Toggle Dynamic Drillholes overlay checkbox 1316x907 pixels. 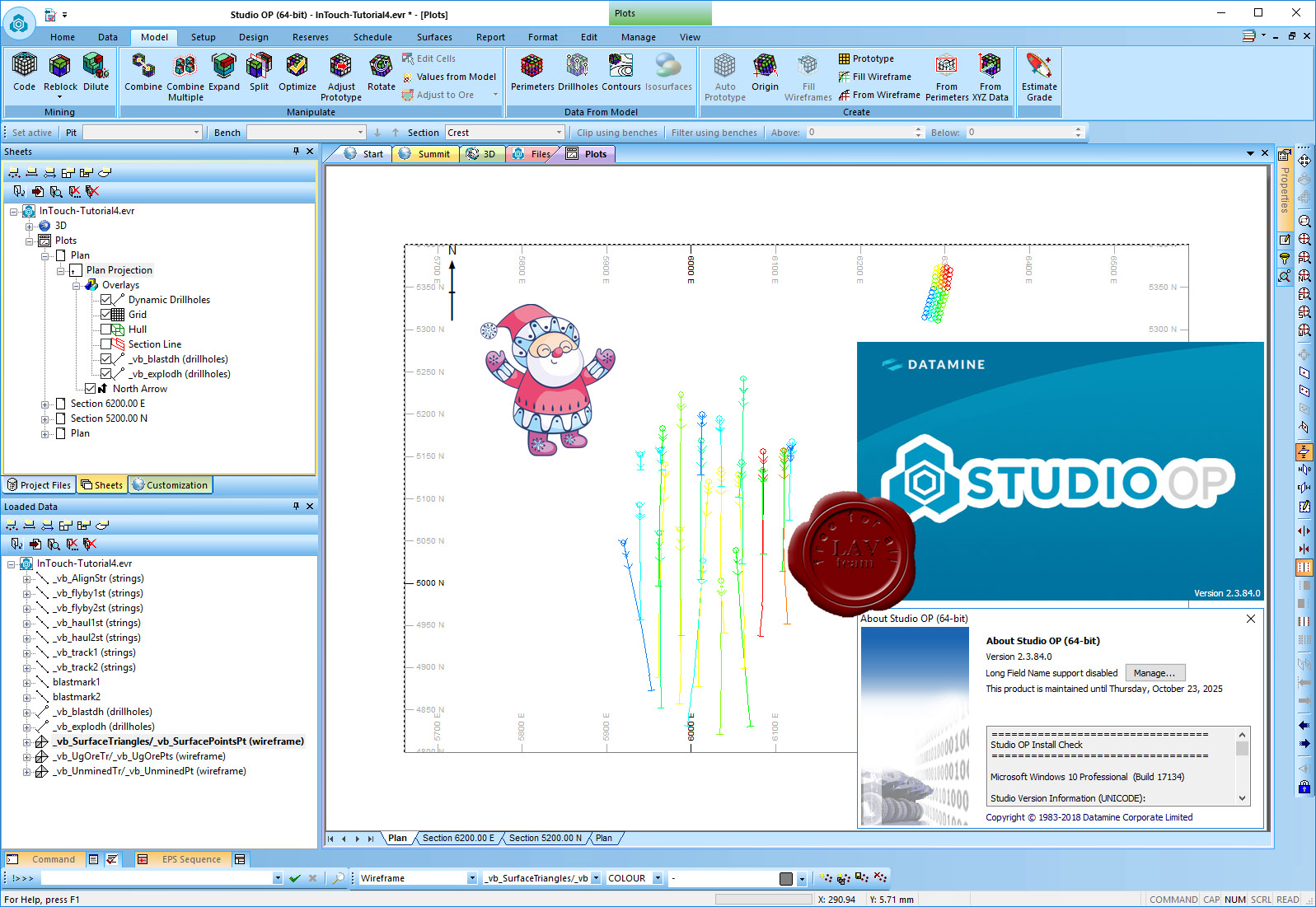tap(105, 300)
